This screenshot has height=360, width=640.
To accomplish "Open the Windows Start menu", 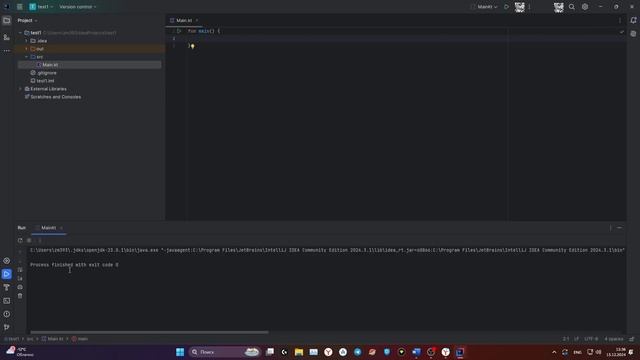I will (180, 352).
